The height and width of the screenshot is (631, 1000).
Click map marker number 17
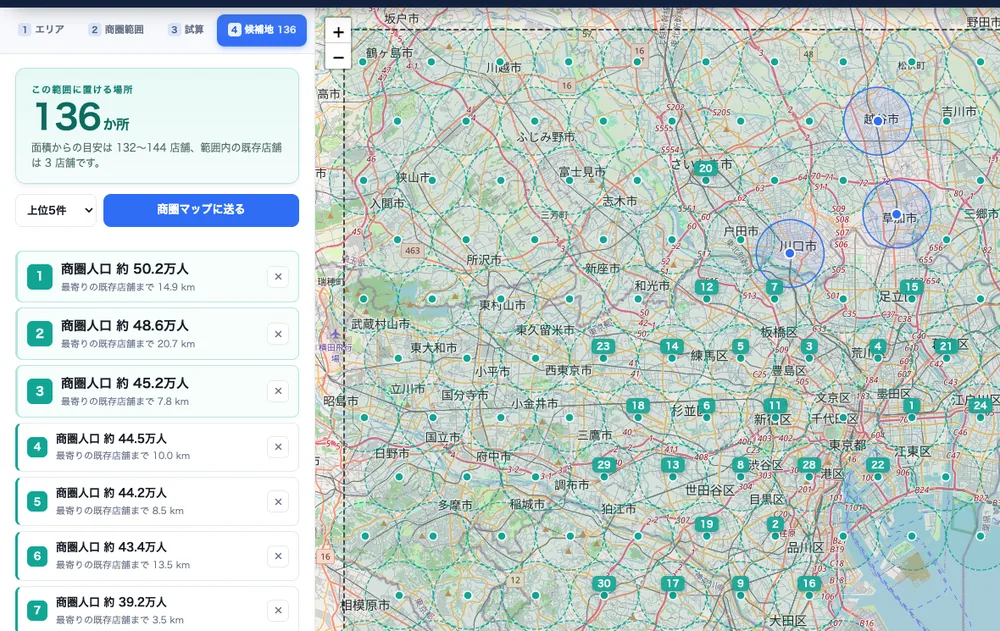pos(672,583)
